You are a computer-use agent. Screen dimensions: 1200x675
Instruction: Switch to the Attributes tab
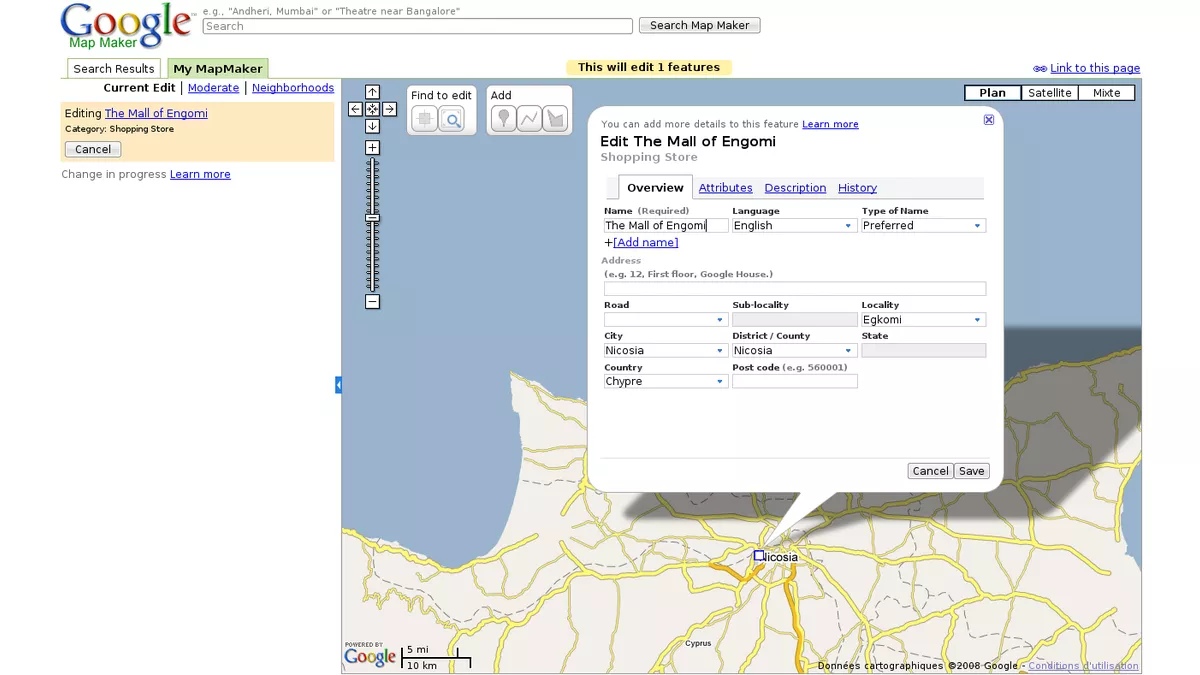click(x=725, y=187)
